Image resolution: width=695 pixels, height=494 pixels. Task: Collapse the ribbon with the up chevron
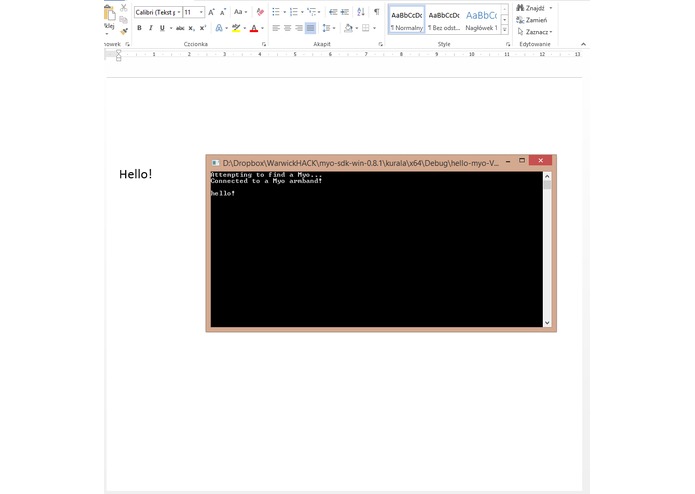pos(583,44)
